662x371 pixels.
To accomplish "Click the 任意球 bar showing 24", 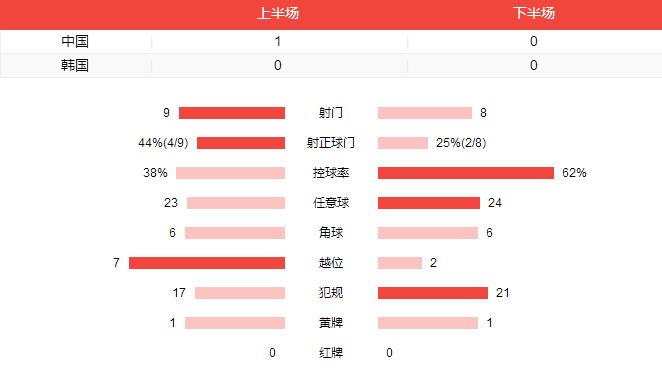I will 429,203.
